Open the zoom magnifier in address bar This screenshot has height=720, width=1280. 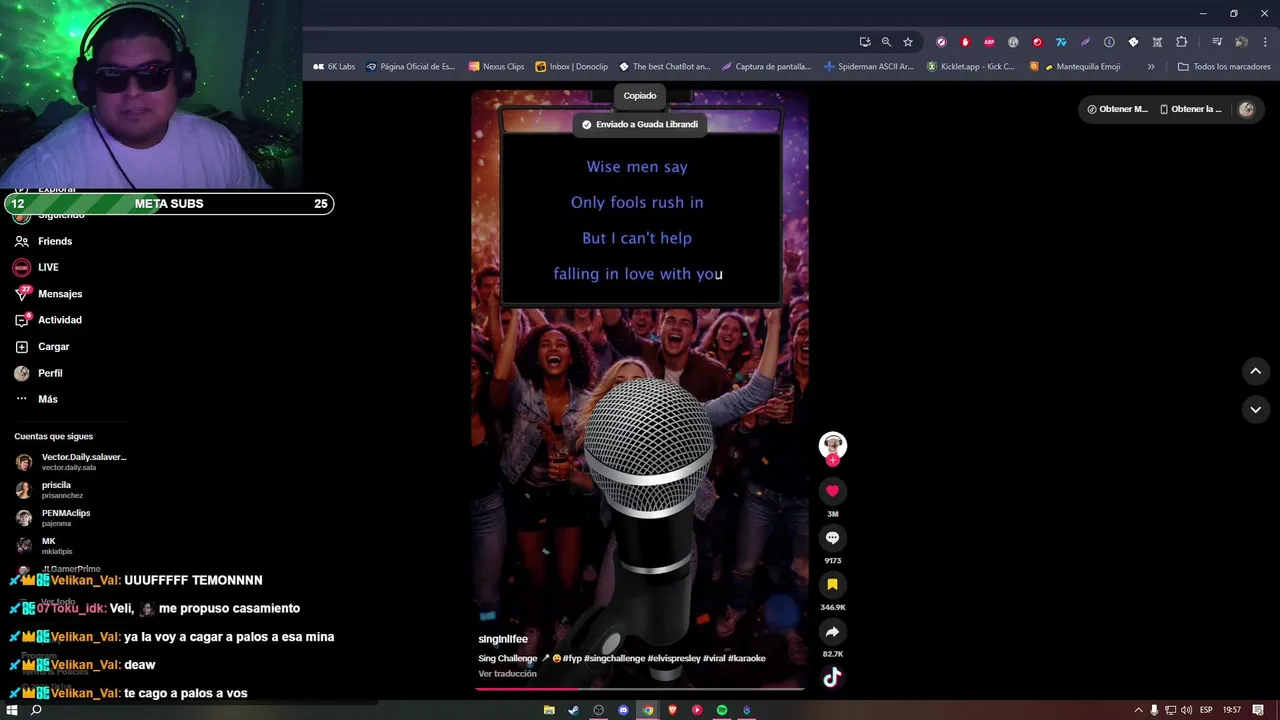886,42
